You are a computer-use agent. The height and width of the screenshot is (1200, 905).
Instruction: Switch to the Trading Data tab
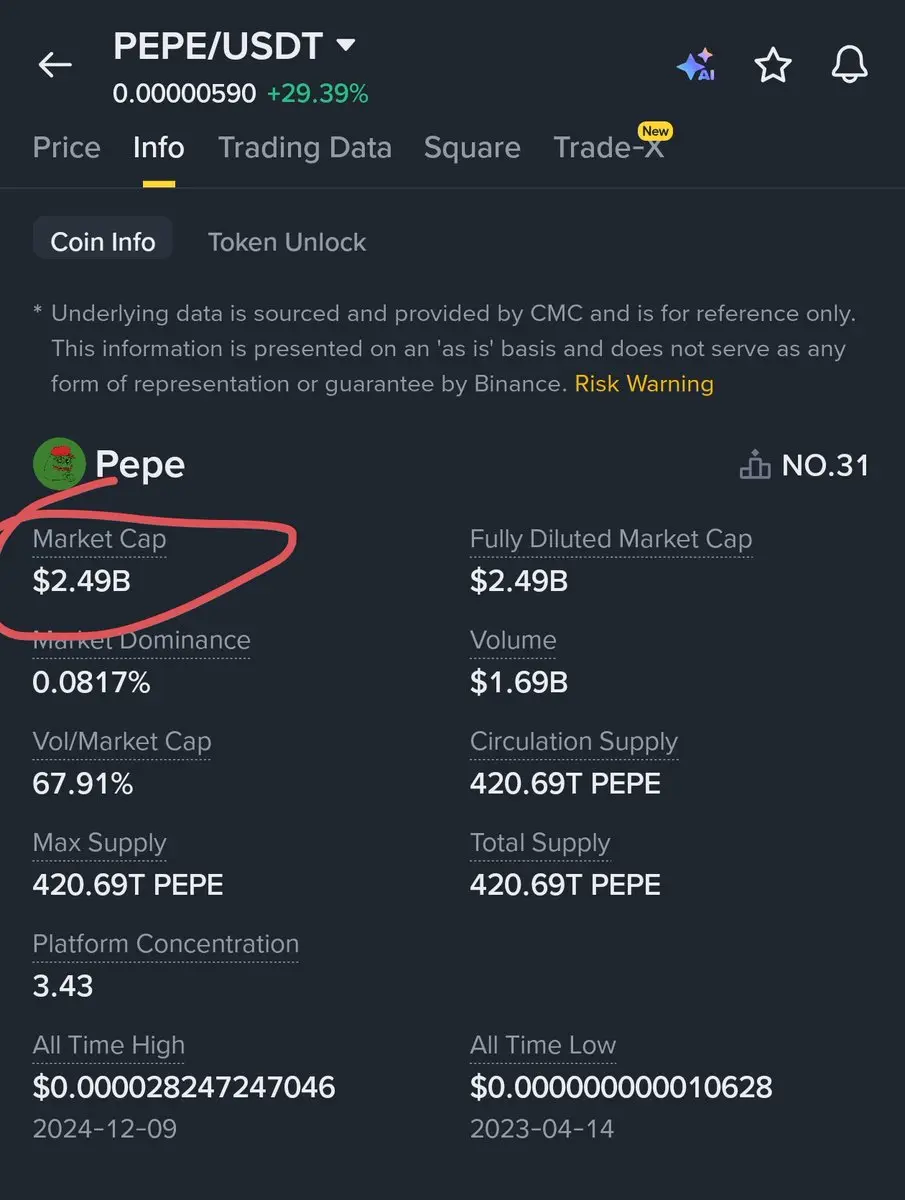coord(305,148)
